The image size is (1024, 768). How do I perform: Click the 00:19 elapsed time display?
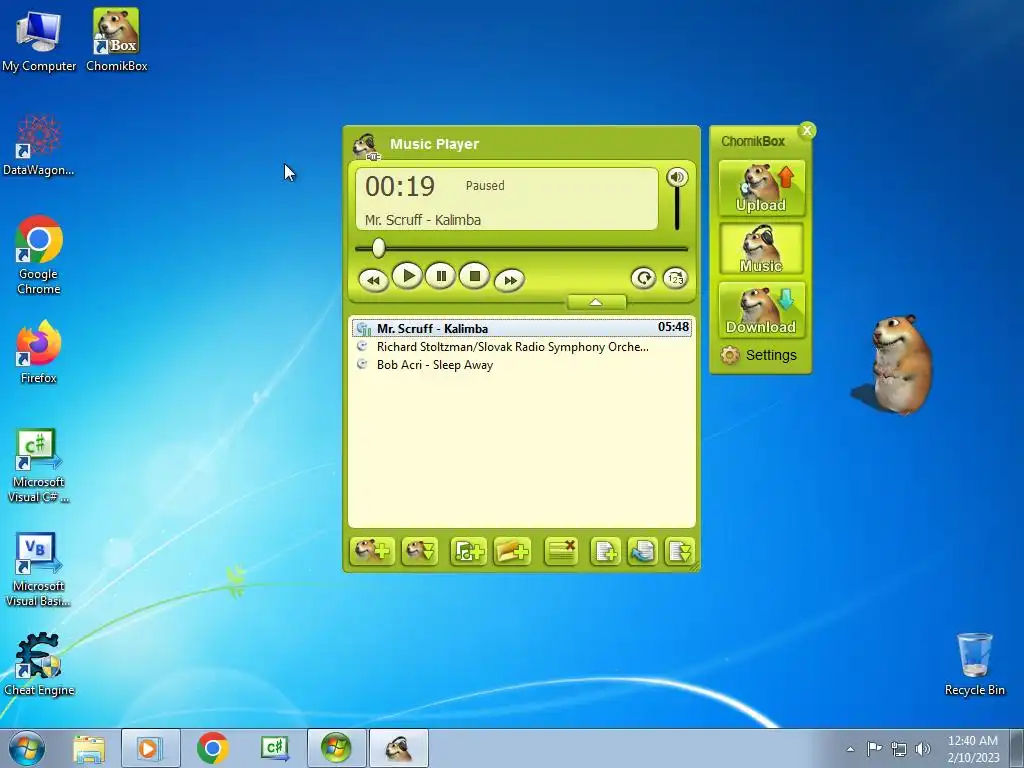[x=400, y=187]
